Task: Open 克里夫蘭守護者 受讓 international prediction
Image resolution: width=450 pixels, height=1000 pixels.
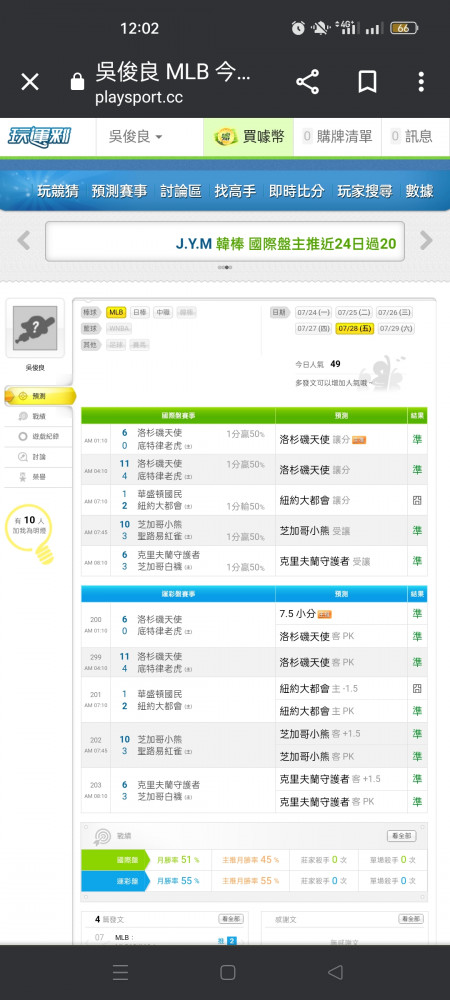Action: 324,561
